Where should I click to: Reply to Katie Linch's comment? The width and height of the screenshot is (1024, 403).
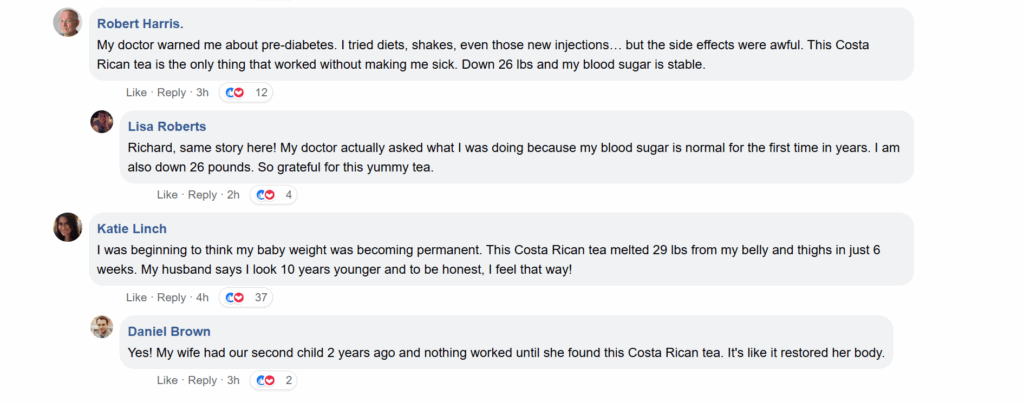[x=171, y=298]
